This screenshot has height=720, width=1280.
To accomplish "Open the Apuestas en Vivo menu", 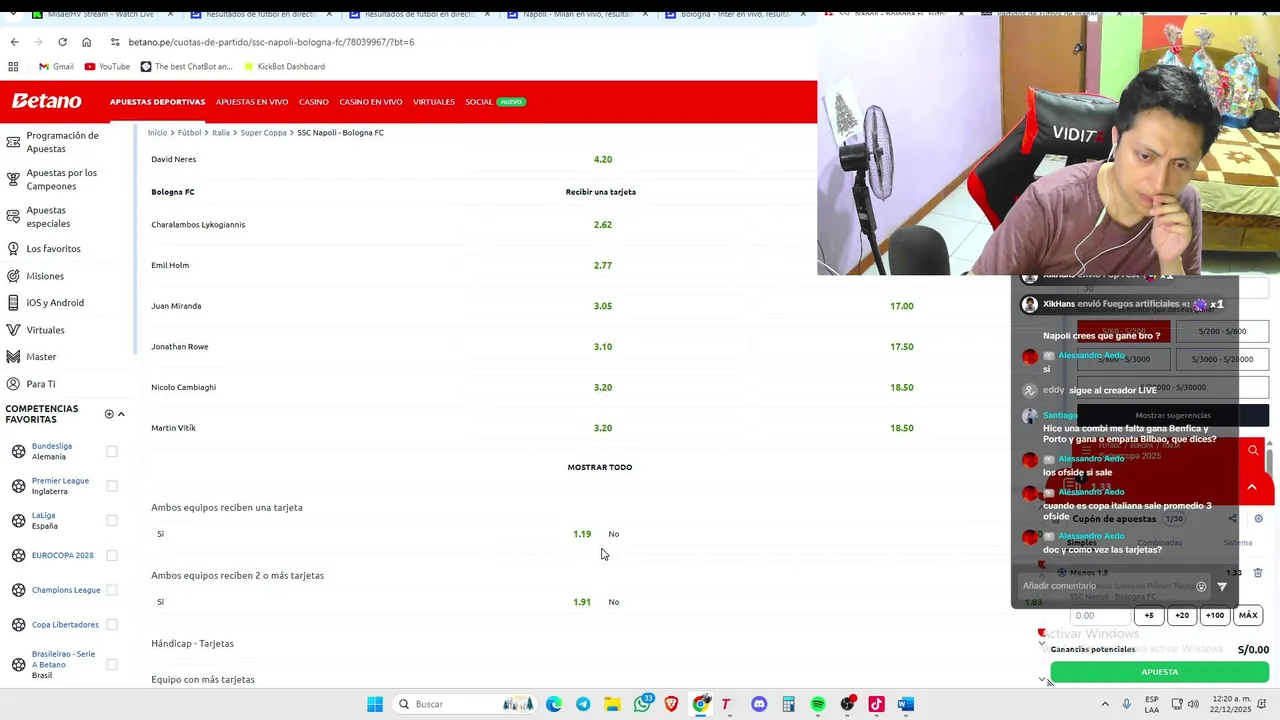I will click(252, 102).
